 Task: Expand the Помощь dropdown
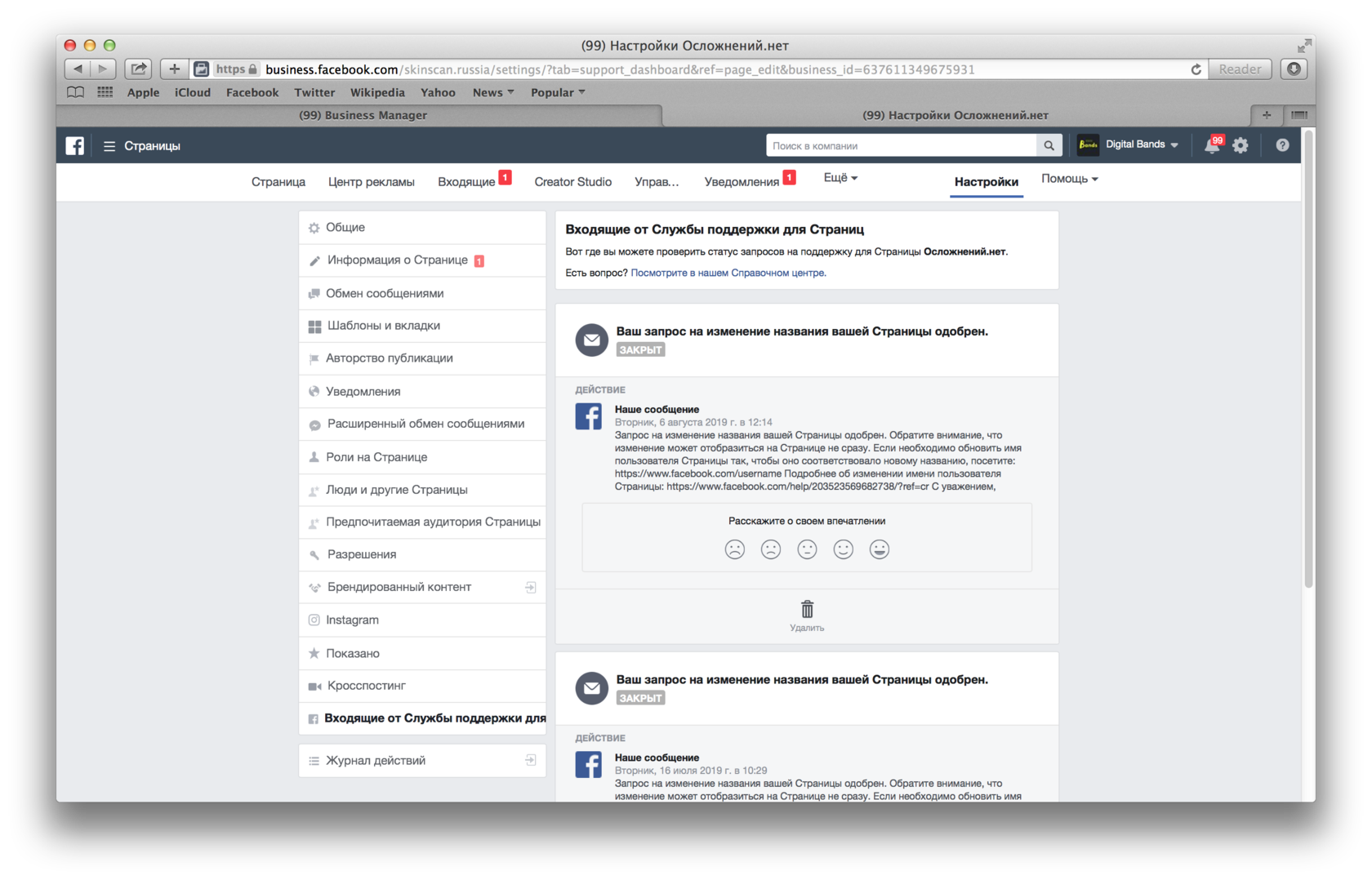coord(1069,179)
